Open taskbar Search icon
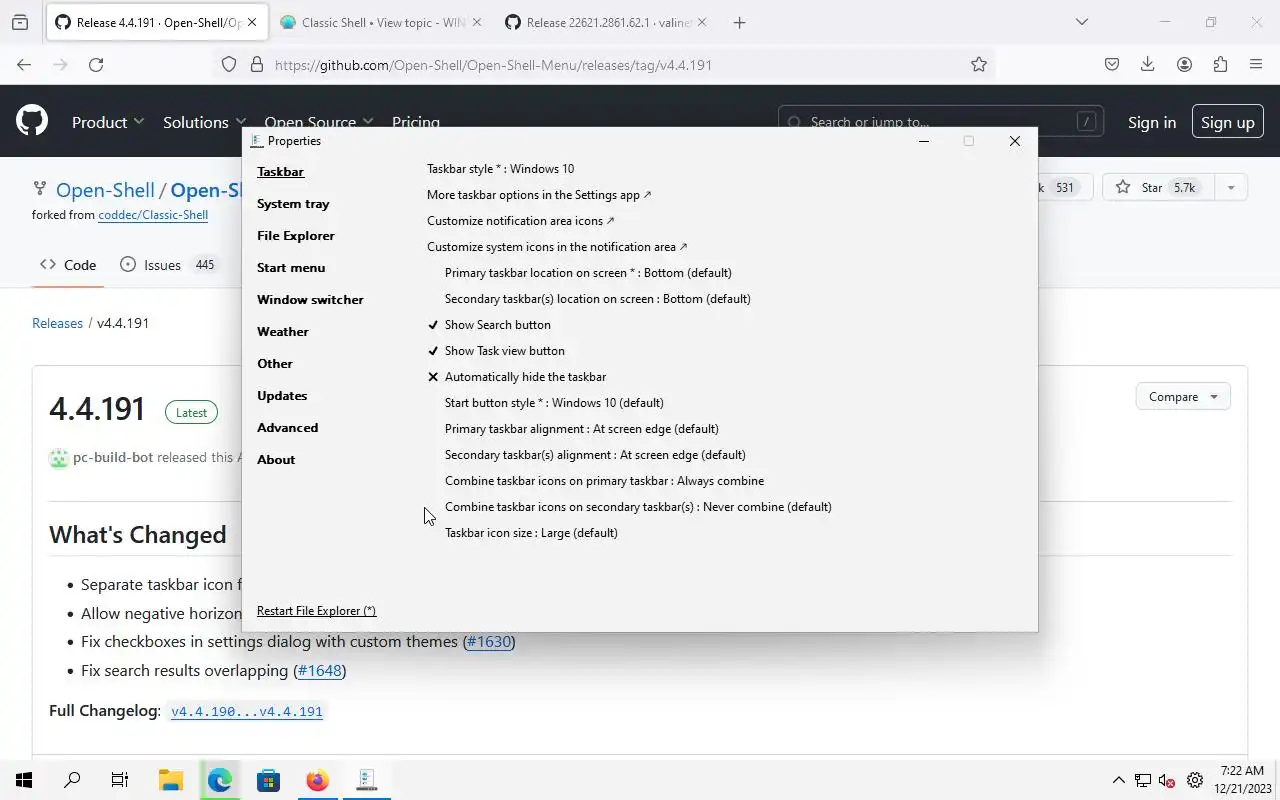Image resolution: width=1280 pixels, height=800 pixels. point(72,780)
